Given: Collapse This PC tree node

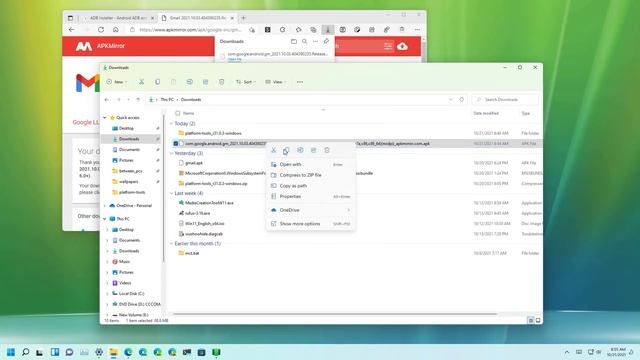Looking at the screenshot, I should pos(105,219).
